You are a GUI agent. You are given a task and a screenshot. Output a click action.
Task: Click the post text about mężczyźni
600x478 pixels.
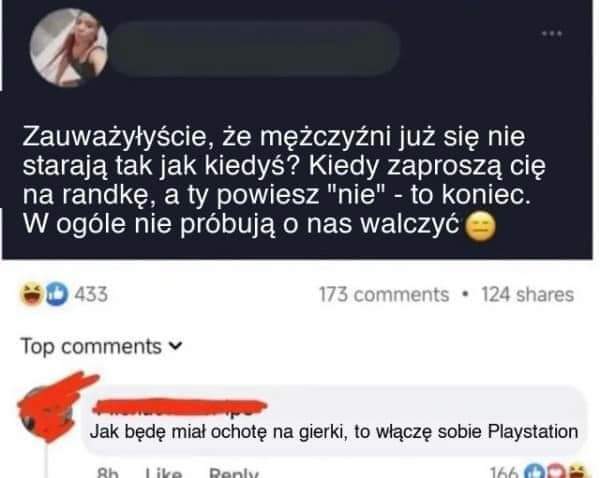click(284, 180)
